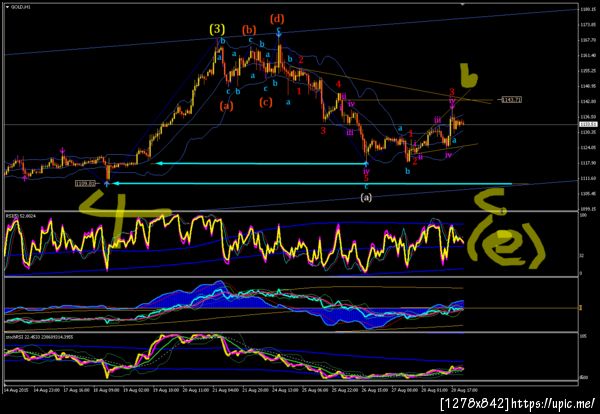
Task: Select the orange (d) wave label
Action: click(x=277, y=18)
